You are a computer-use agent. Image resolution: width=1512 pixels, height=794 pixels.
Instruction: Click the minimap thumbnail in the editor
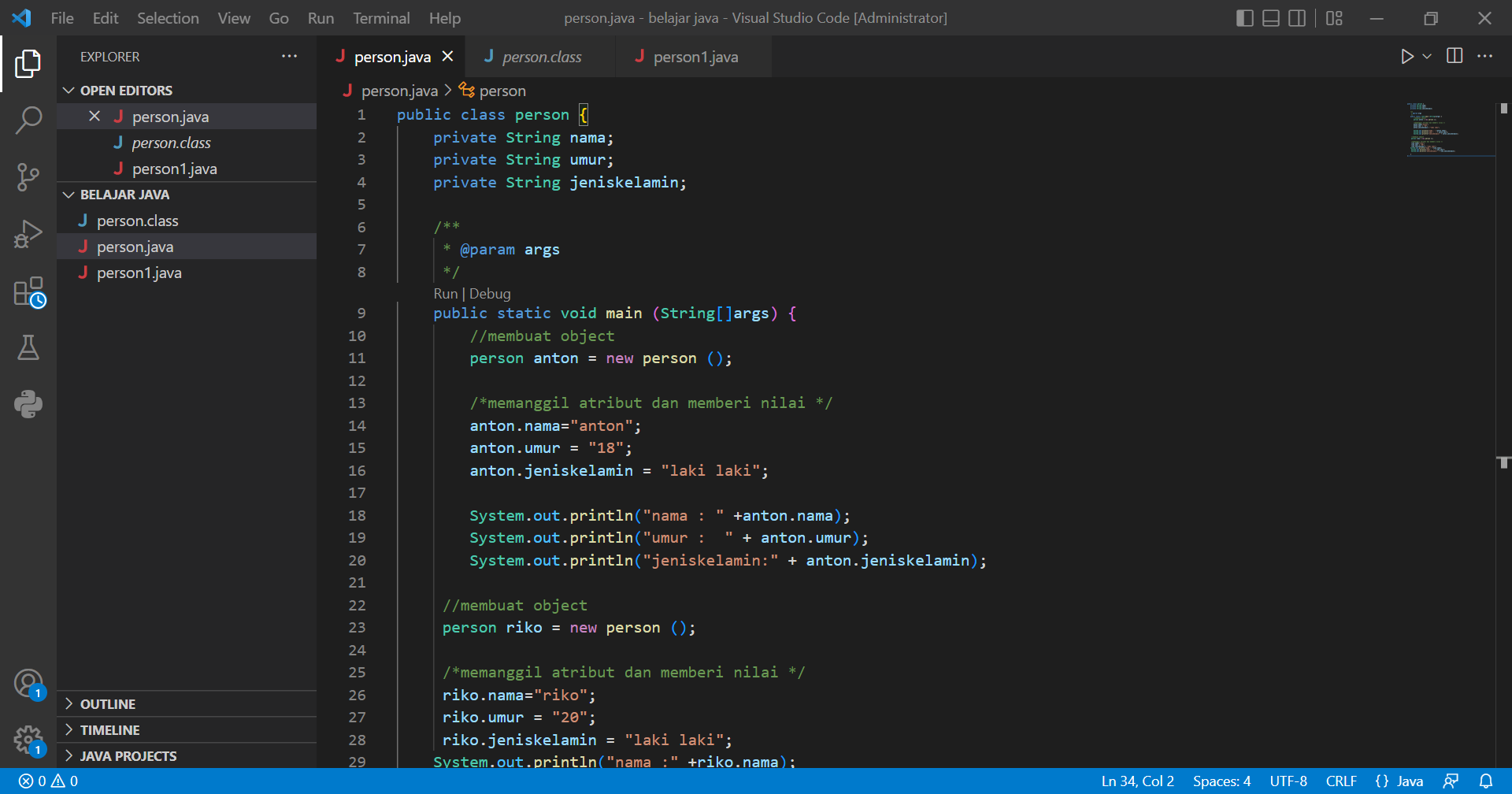(1450, 128)
